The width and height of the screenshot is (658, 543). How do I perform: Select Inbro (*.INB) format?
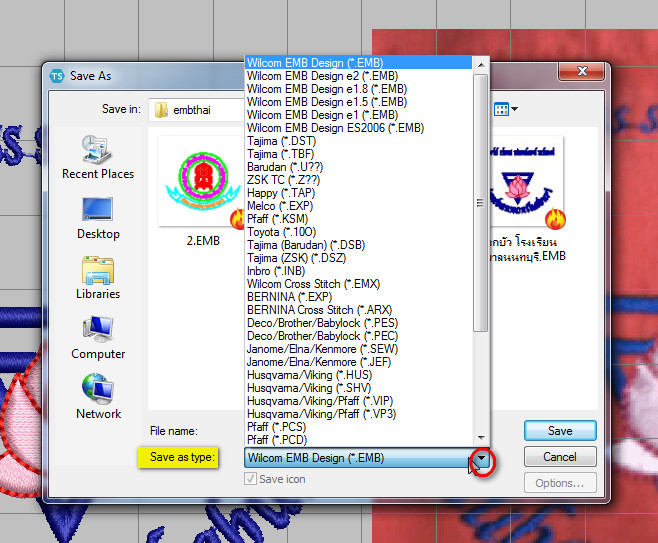(359, 271)
